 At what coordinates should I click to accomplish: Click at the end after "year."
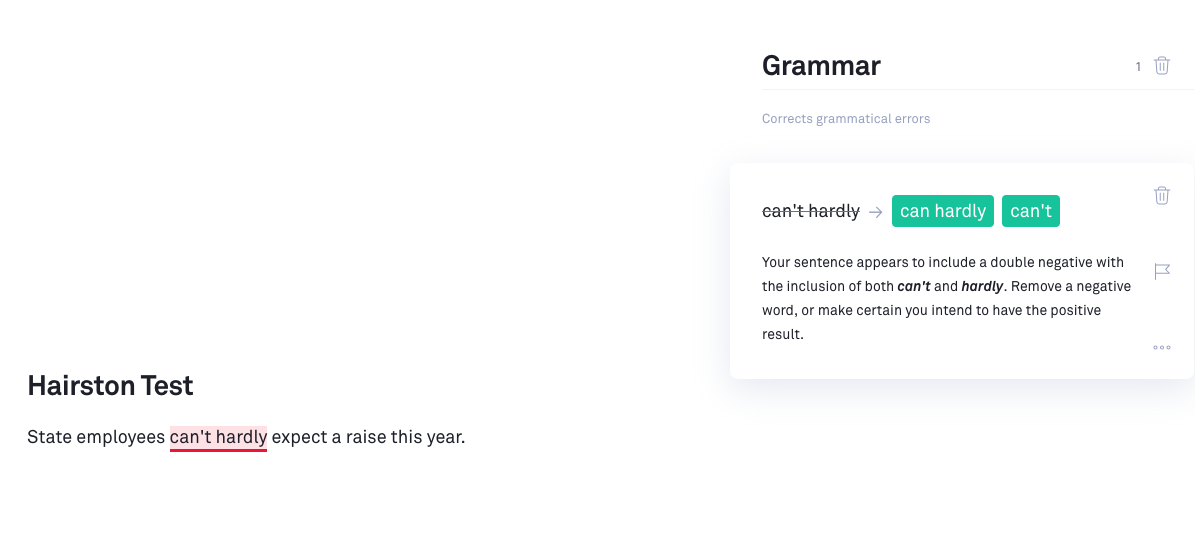466,437
